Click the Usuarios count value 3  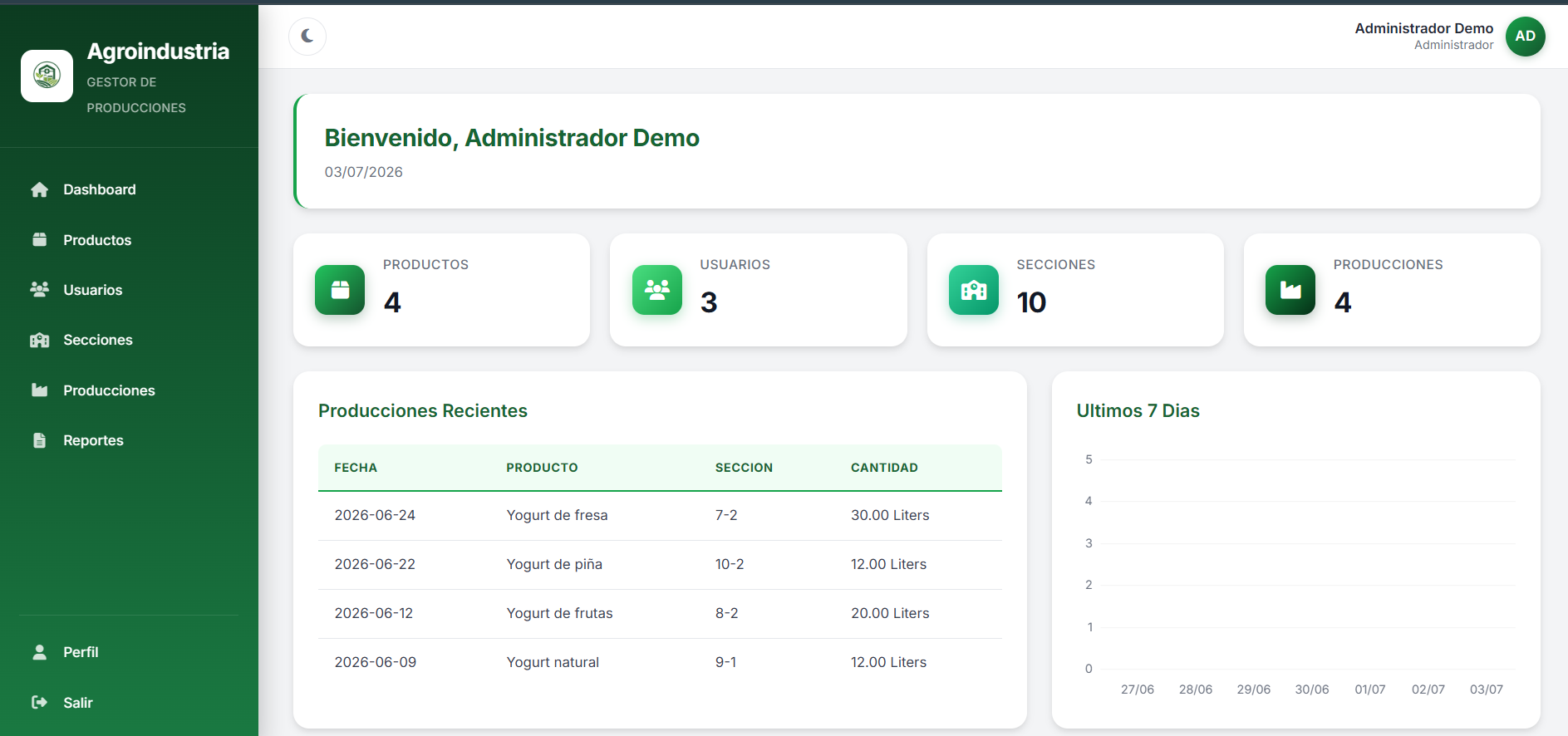[709, 302]
